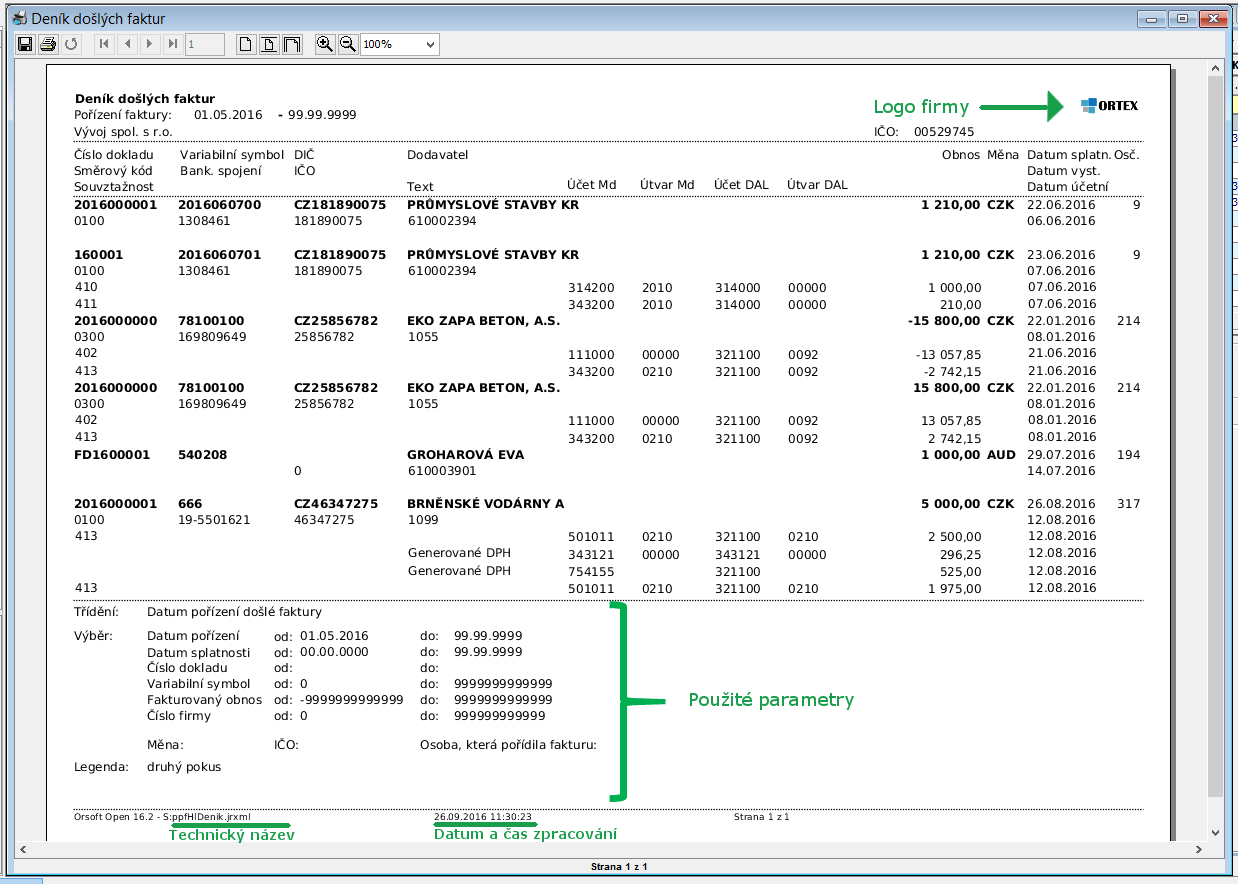The height and width of the screenshot is (884, 1238).
Task: Toggle Fit width view mode
Action: point(292,44)
